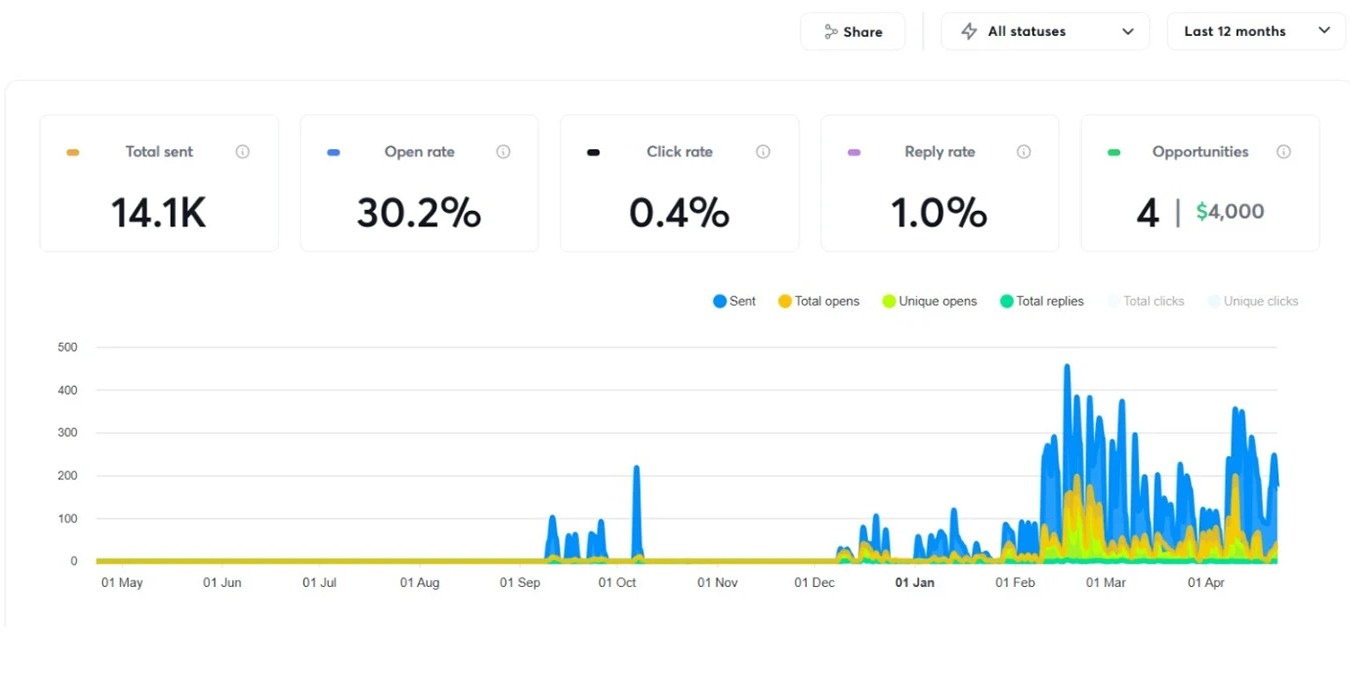This screenshot has height=673, width=1350.
Task: Click the Opportunities card title
Action: tap(1200, 152)
